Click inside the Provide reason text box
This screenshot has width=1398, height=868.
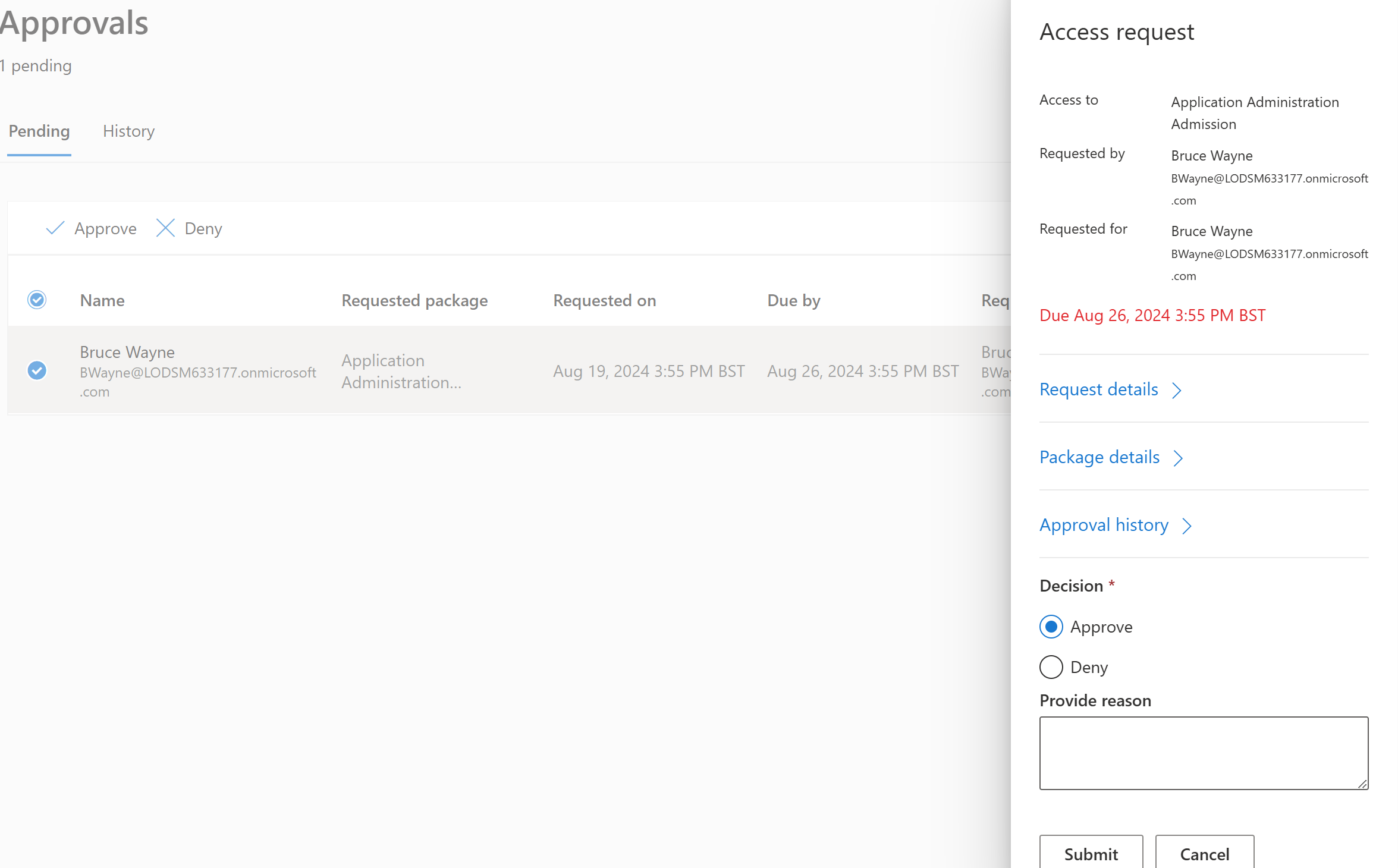coord(1203,753)
